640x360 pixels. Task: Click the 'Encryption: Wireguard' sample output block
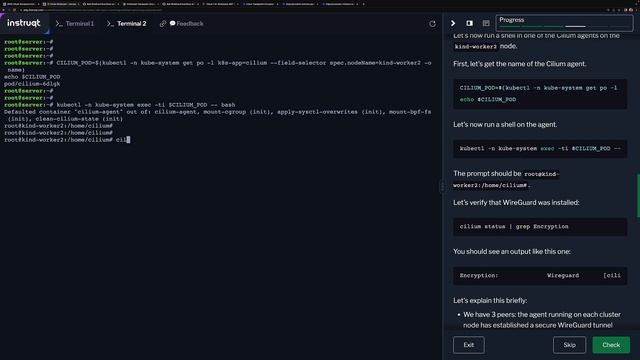coord(540,276)
